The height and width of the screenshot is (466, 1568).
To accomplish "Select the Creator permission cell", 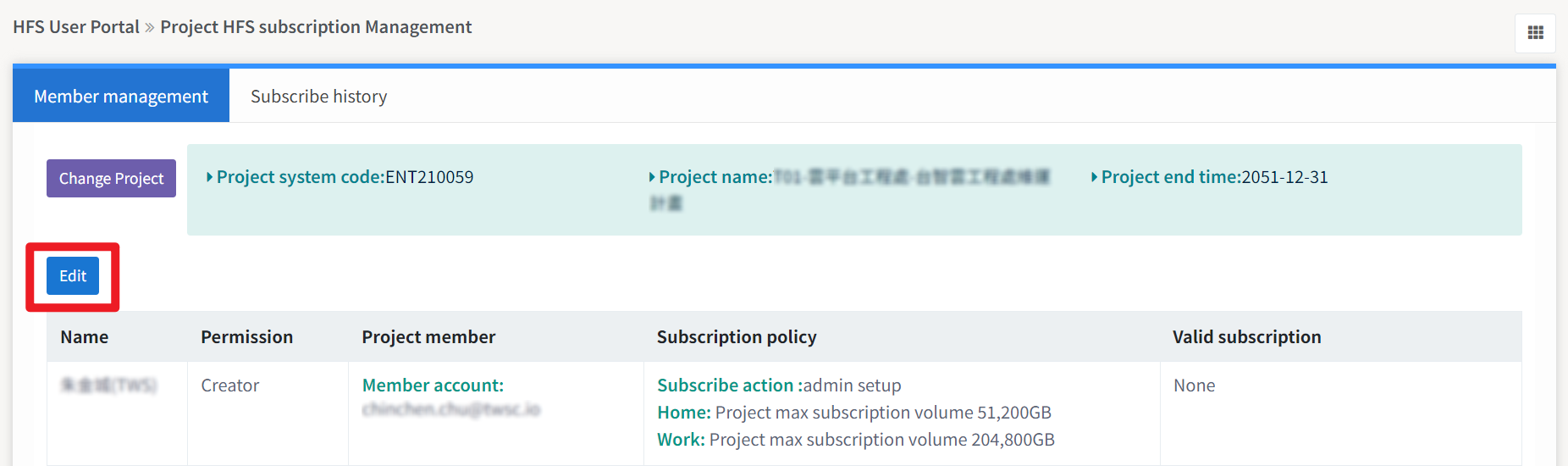I will click(x=230, y=386).
